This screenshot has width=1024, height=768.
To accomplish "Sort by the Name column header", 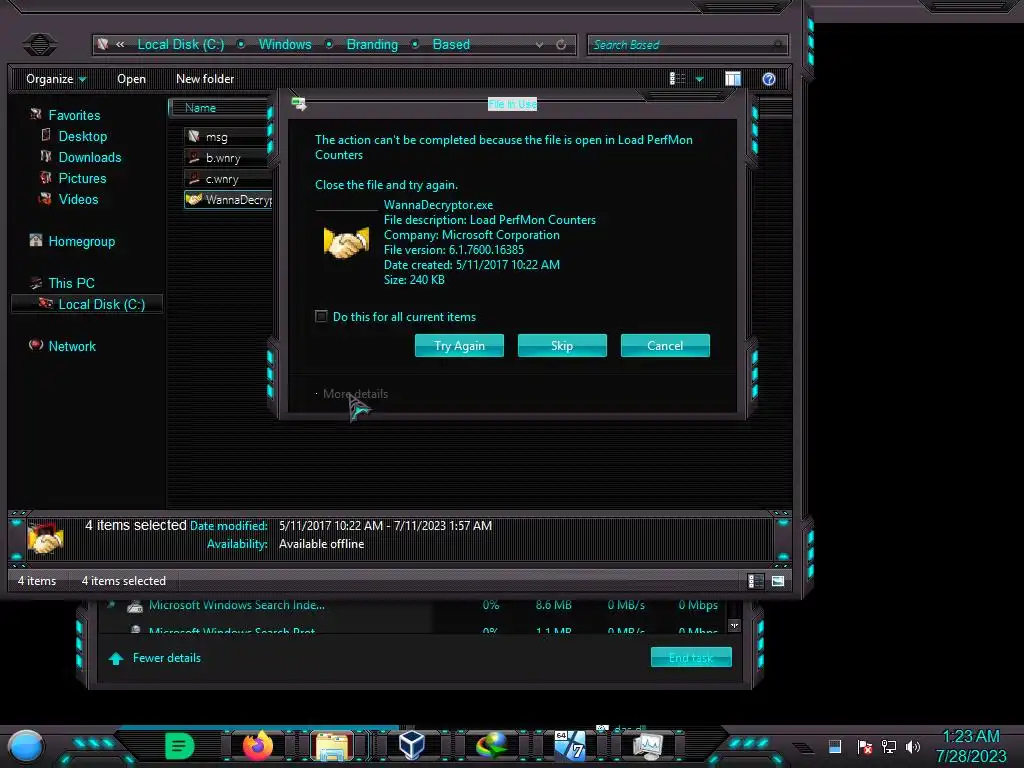I will (219, 108).
